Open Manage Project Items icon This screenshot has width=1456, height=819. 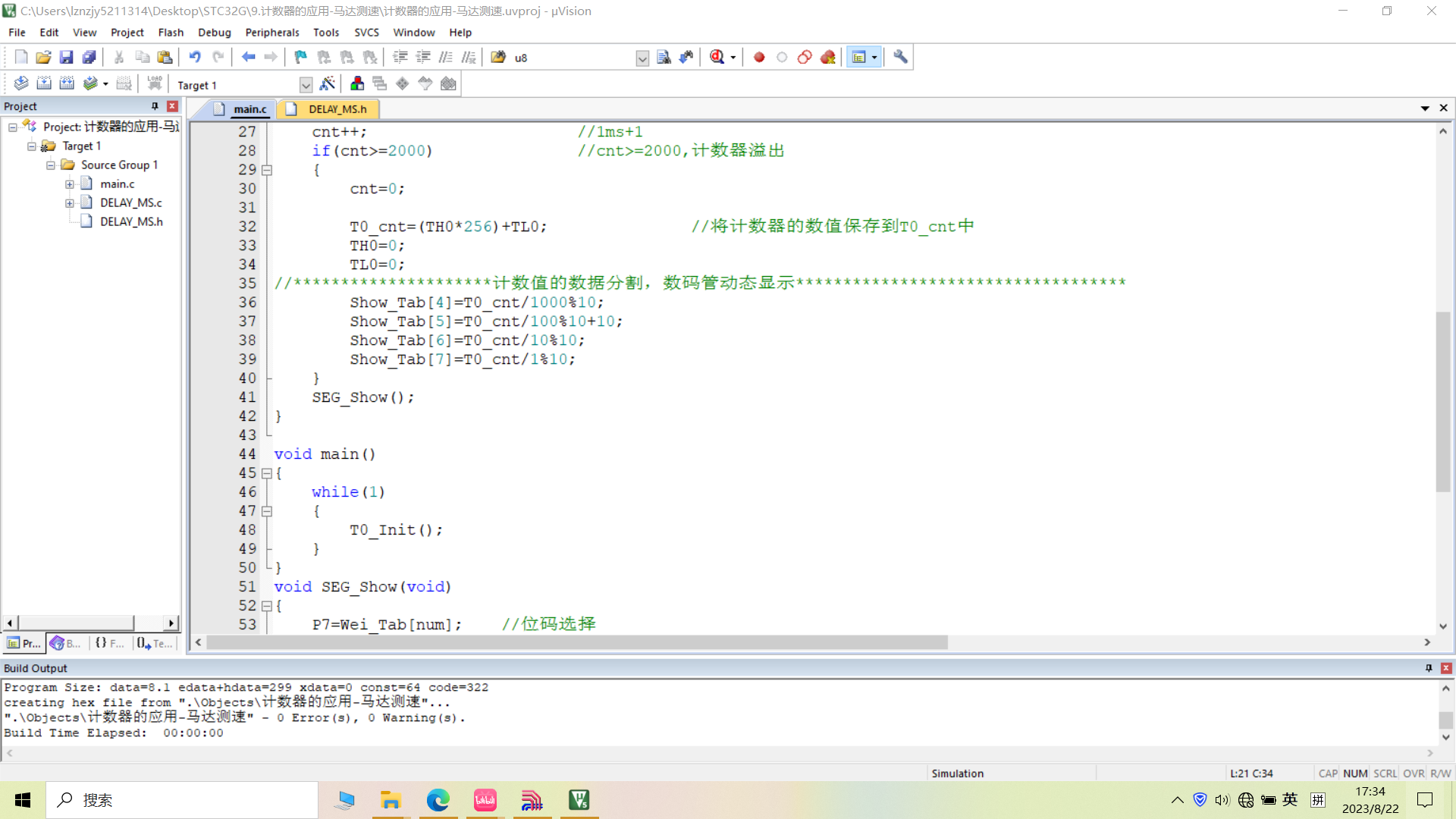(x=357, y=83)
